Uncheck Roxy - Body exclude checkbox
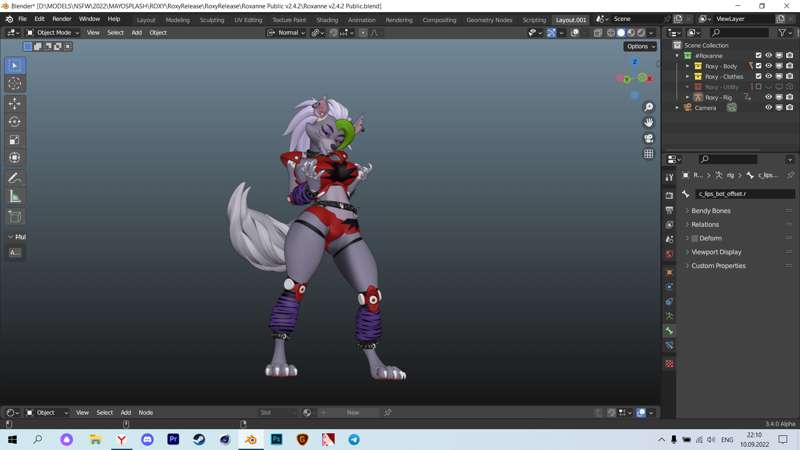This screenshot has width=800, height=450. [x=758, y=66]
